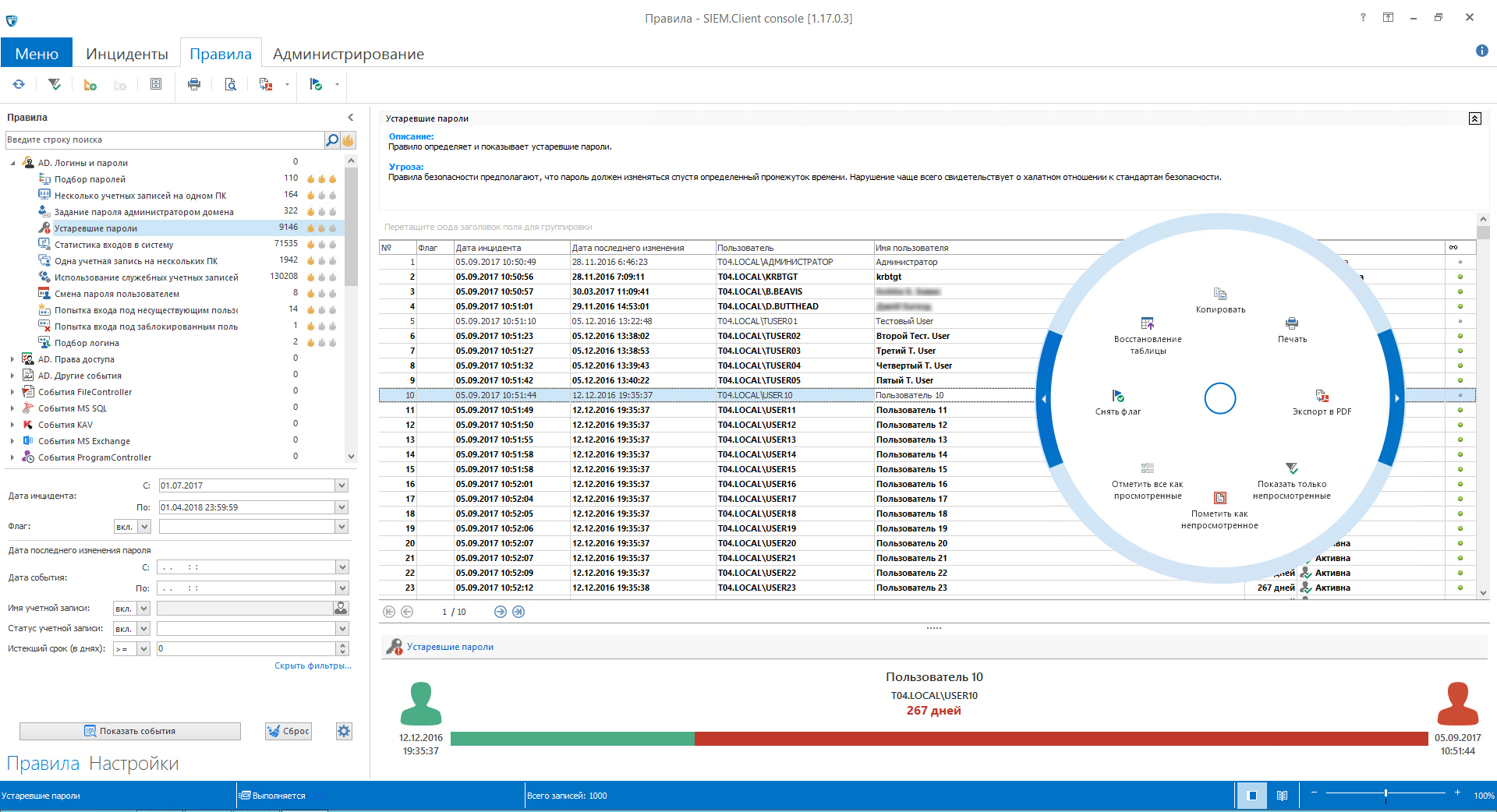Open the flag toolbar button's dropdown arrow
The image size is (1497, 812).
pos(337,84)
